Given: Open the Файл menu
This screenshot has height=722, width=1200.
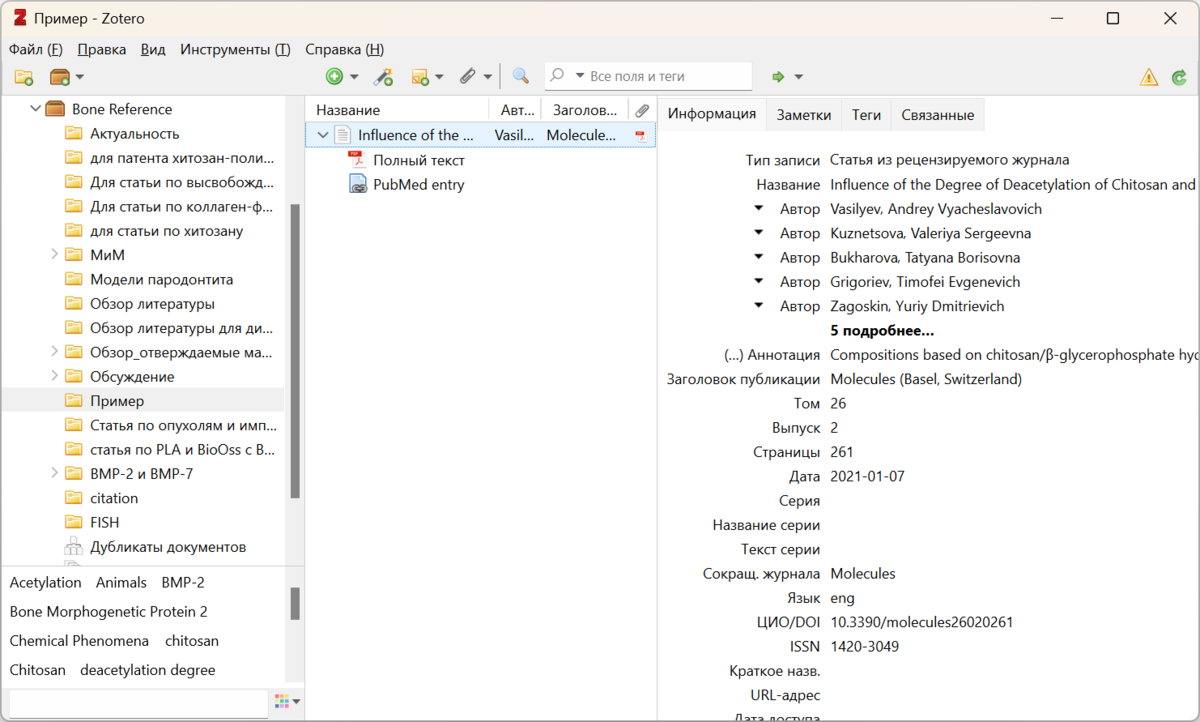Looking at the screenshot, I should 36,49.
